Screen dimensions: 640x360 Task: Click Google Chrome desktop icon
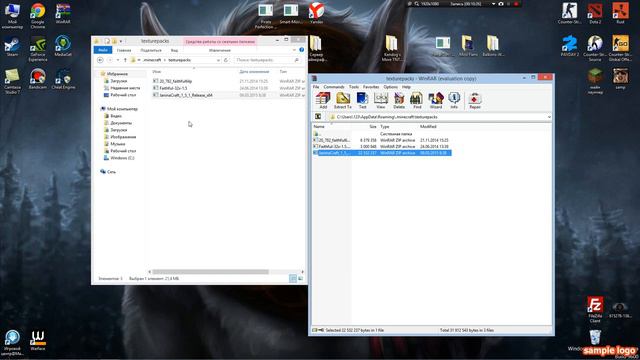(x=38, y=16)
